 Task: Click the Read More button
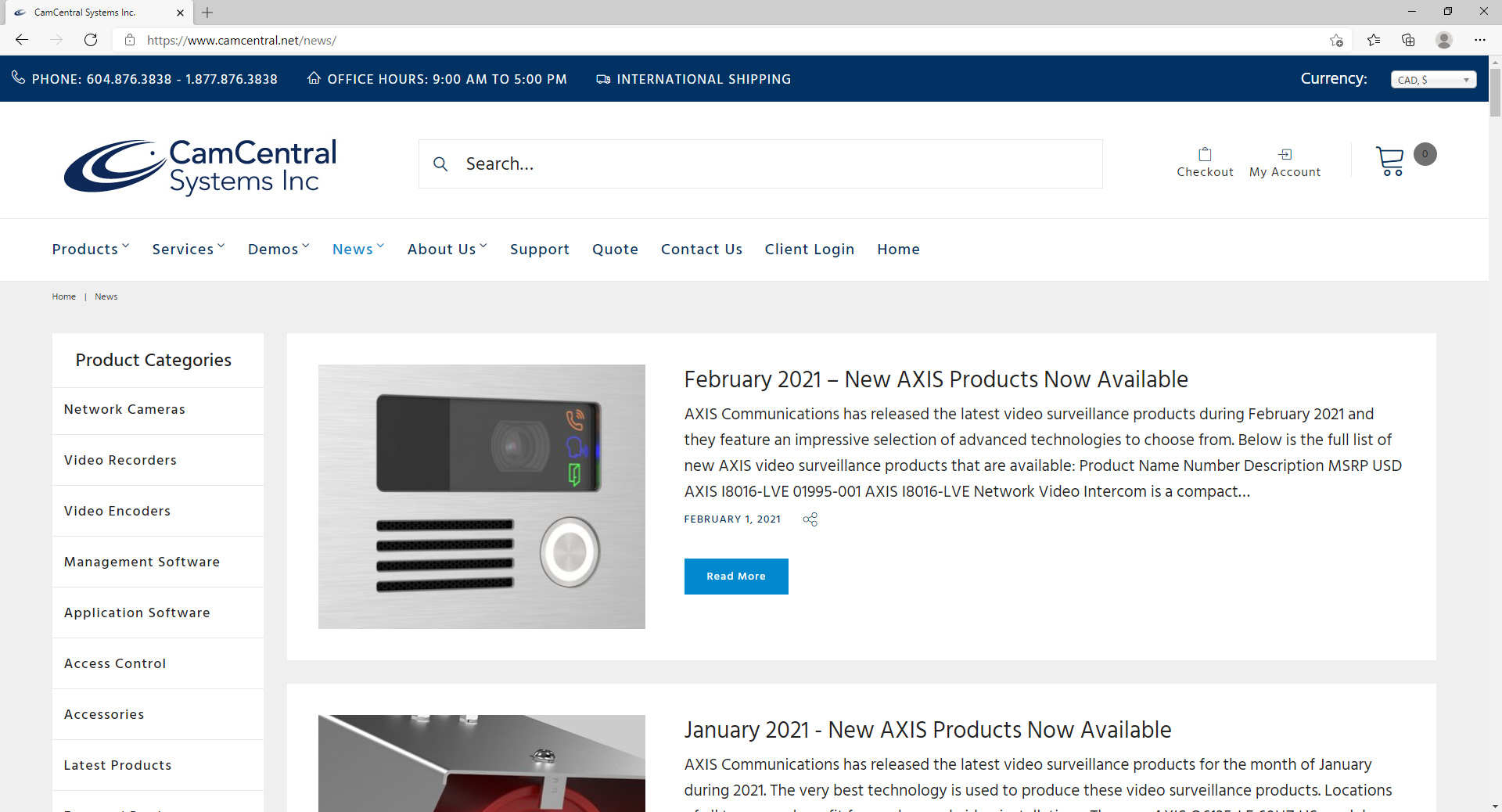click(735, 577)
